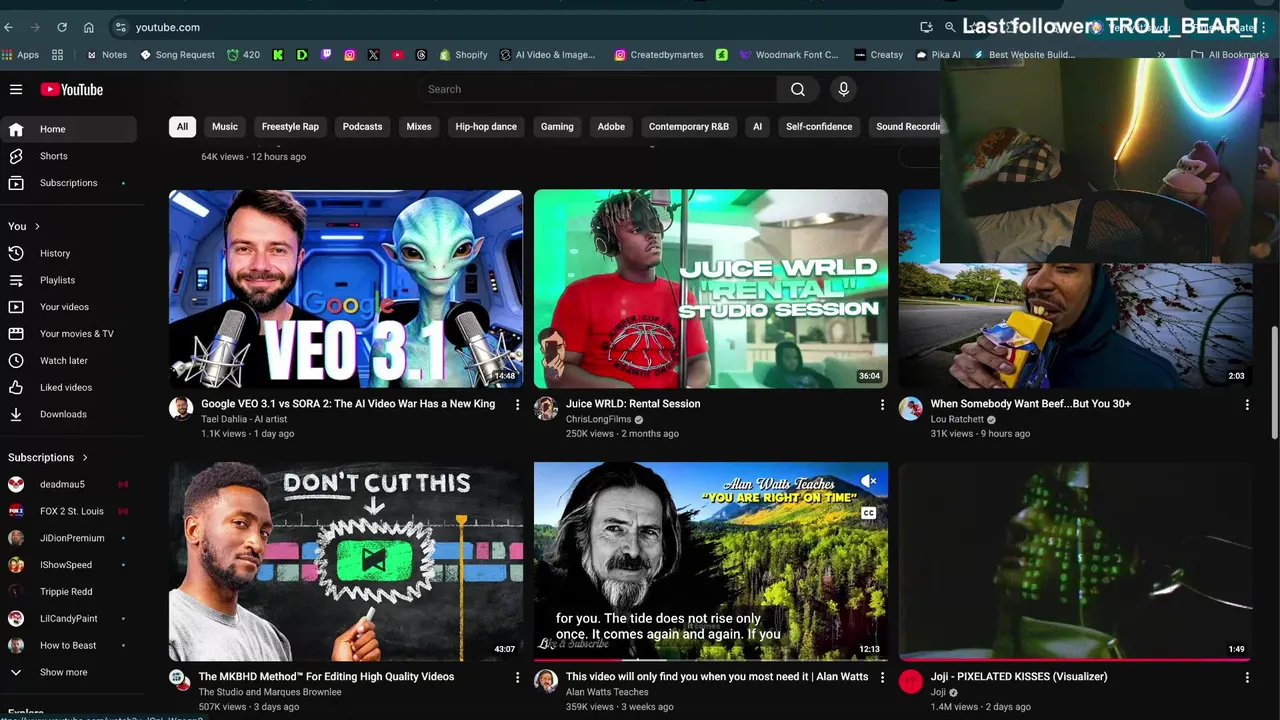The image size is (1280, 720).
Task: Open Home in the sidebar
Action: 68,129
